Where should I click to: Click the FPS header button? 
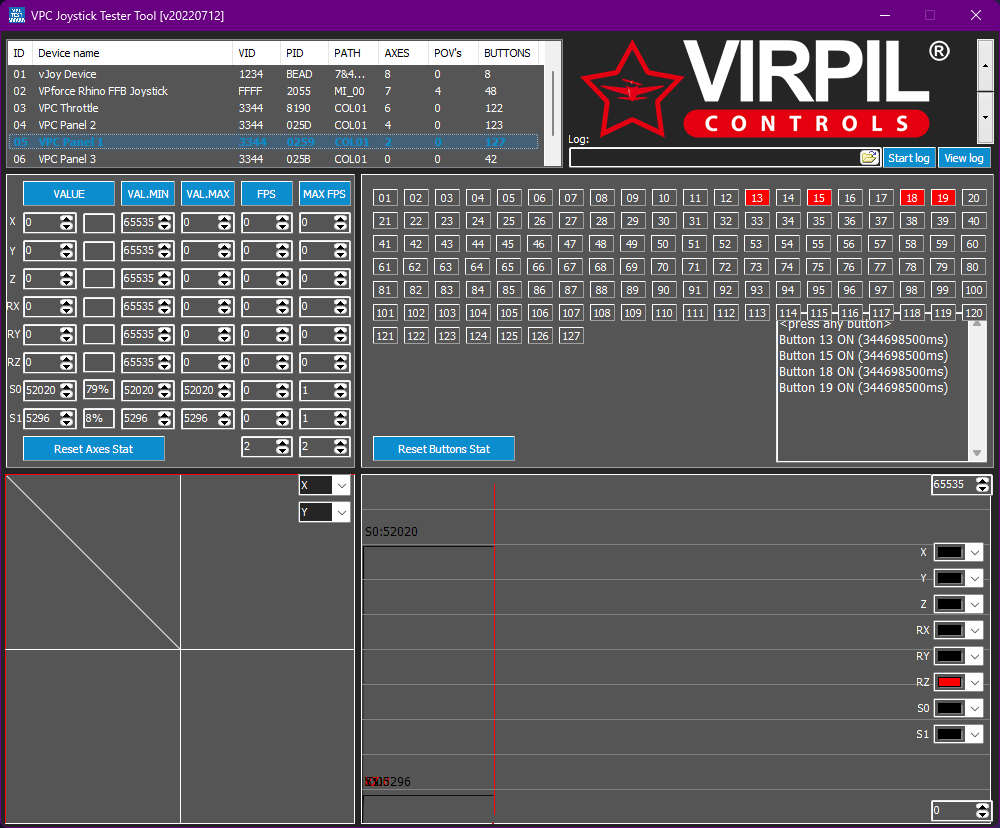[x=267, y=194]
